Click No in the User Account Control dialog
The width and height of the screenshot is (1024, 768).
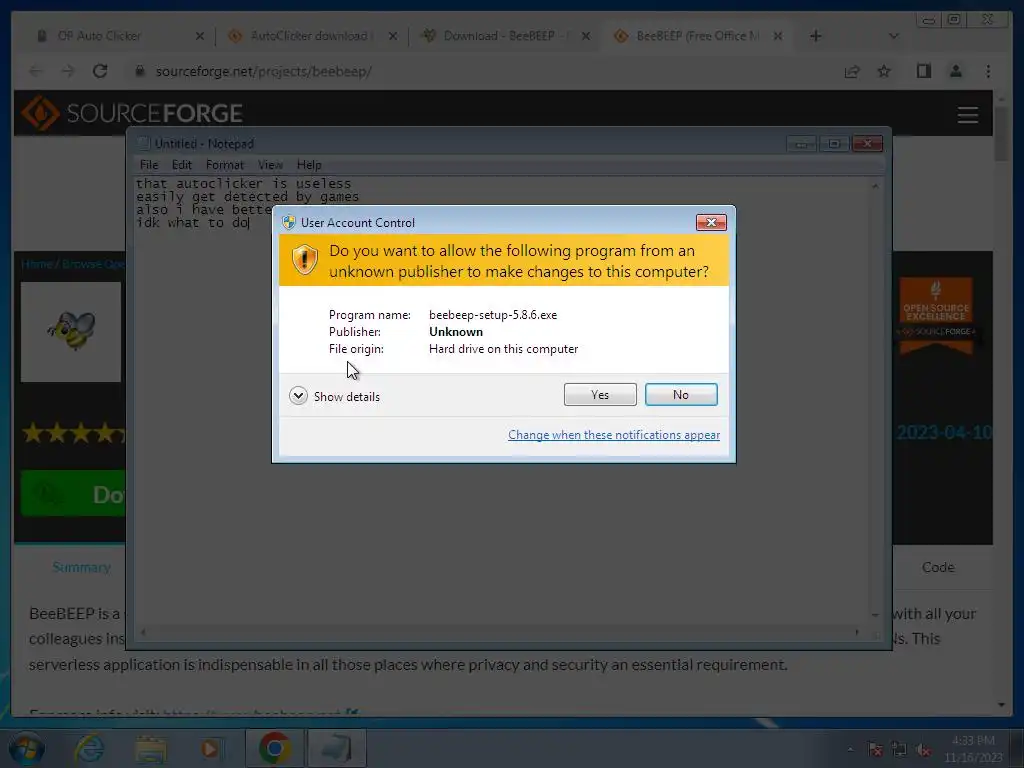coord(680,394)
